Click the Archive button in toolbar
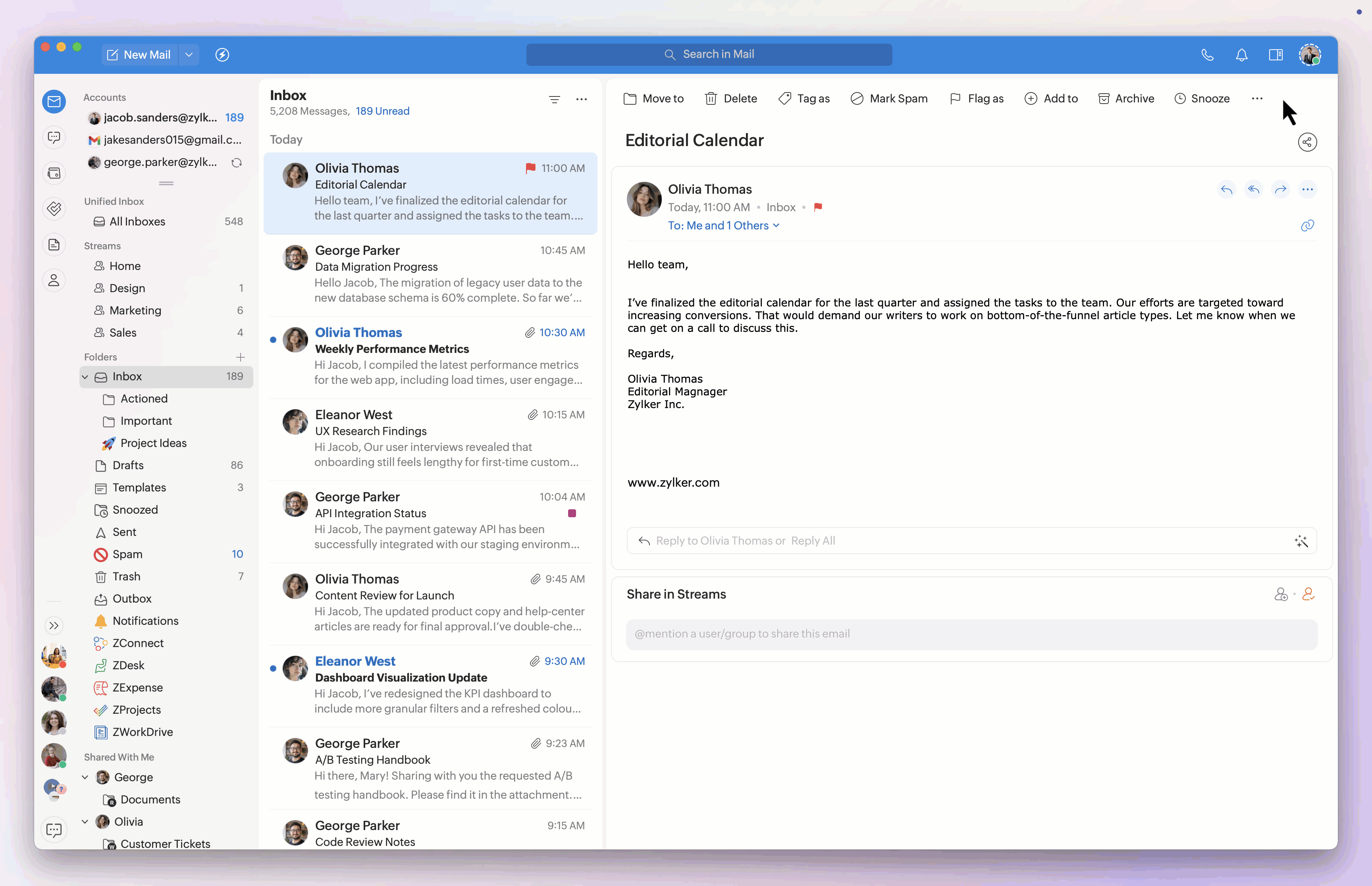1372x886 pixels. coord(1126,98)
